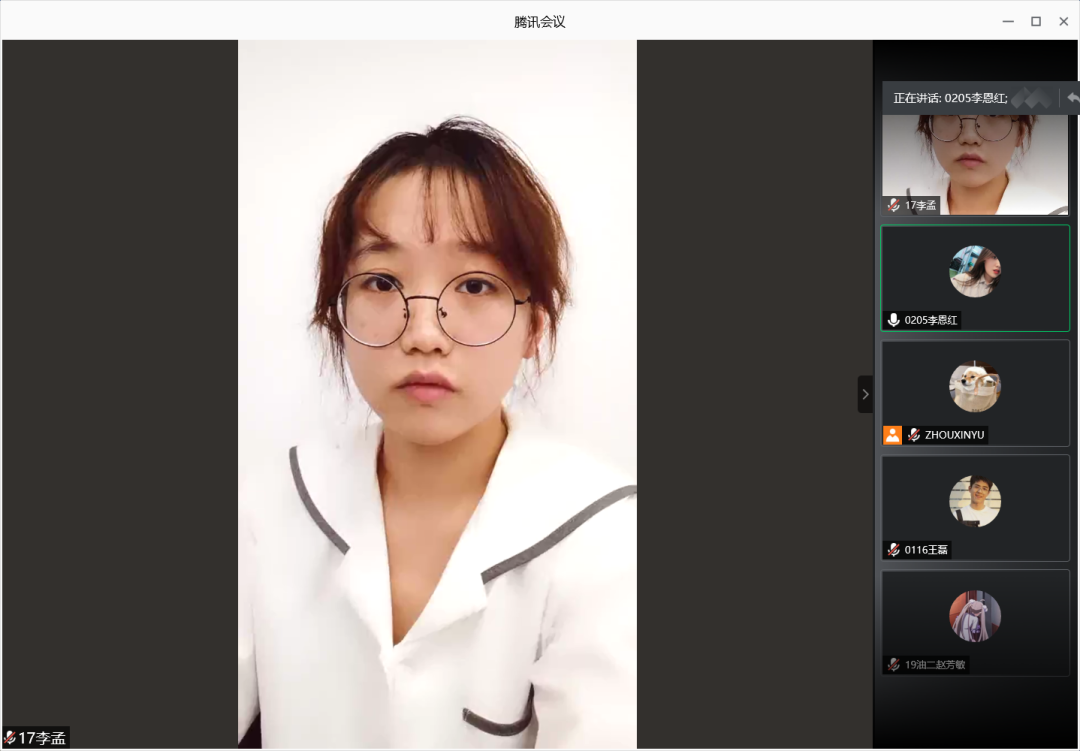Click the anime avatar of 19油二赵芳敏
1080x751 pixels.
[975, 616]
